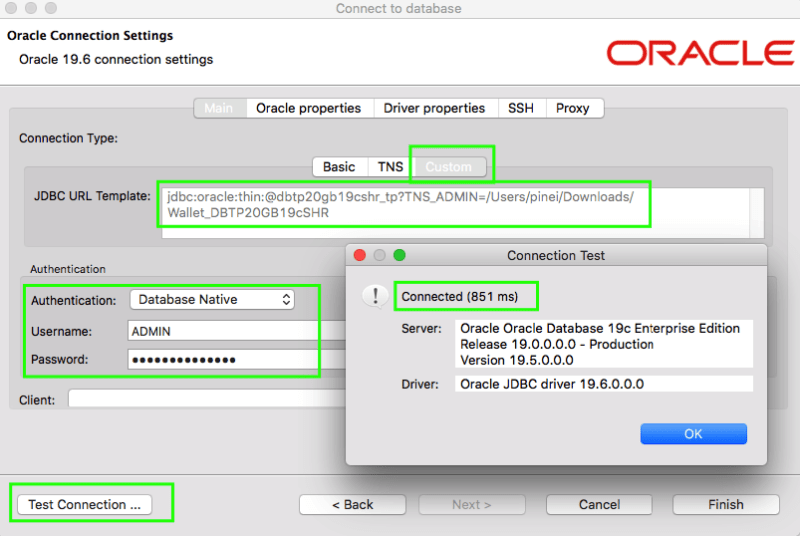Click the 'Connection Test' dialog title

pos(556,255)
